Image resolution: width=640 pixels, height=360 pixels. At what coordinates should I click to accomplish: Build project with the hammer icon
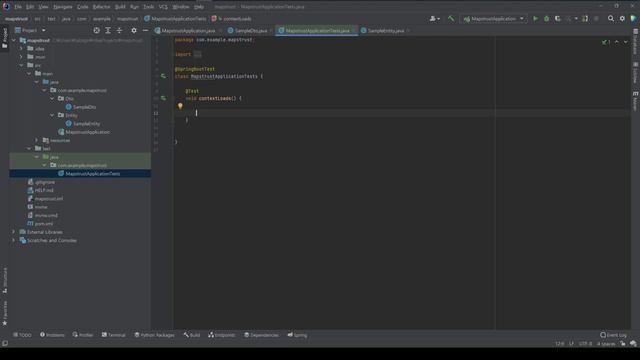451,18
